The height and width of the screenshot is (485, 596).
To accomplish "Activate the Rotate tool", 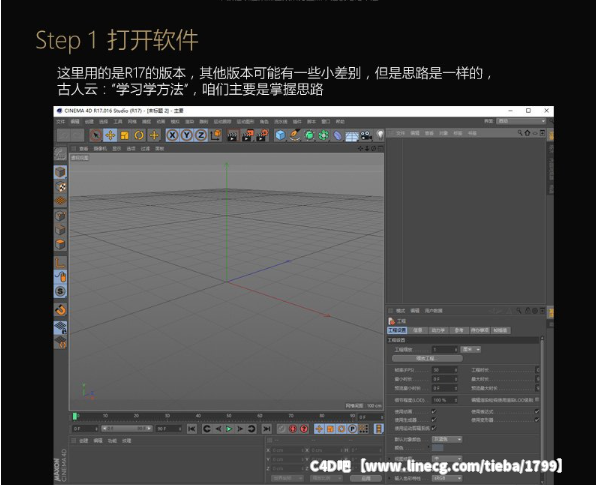I will click(139, 135).
